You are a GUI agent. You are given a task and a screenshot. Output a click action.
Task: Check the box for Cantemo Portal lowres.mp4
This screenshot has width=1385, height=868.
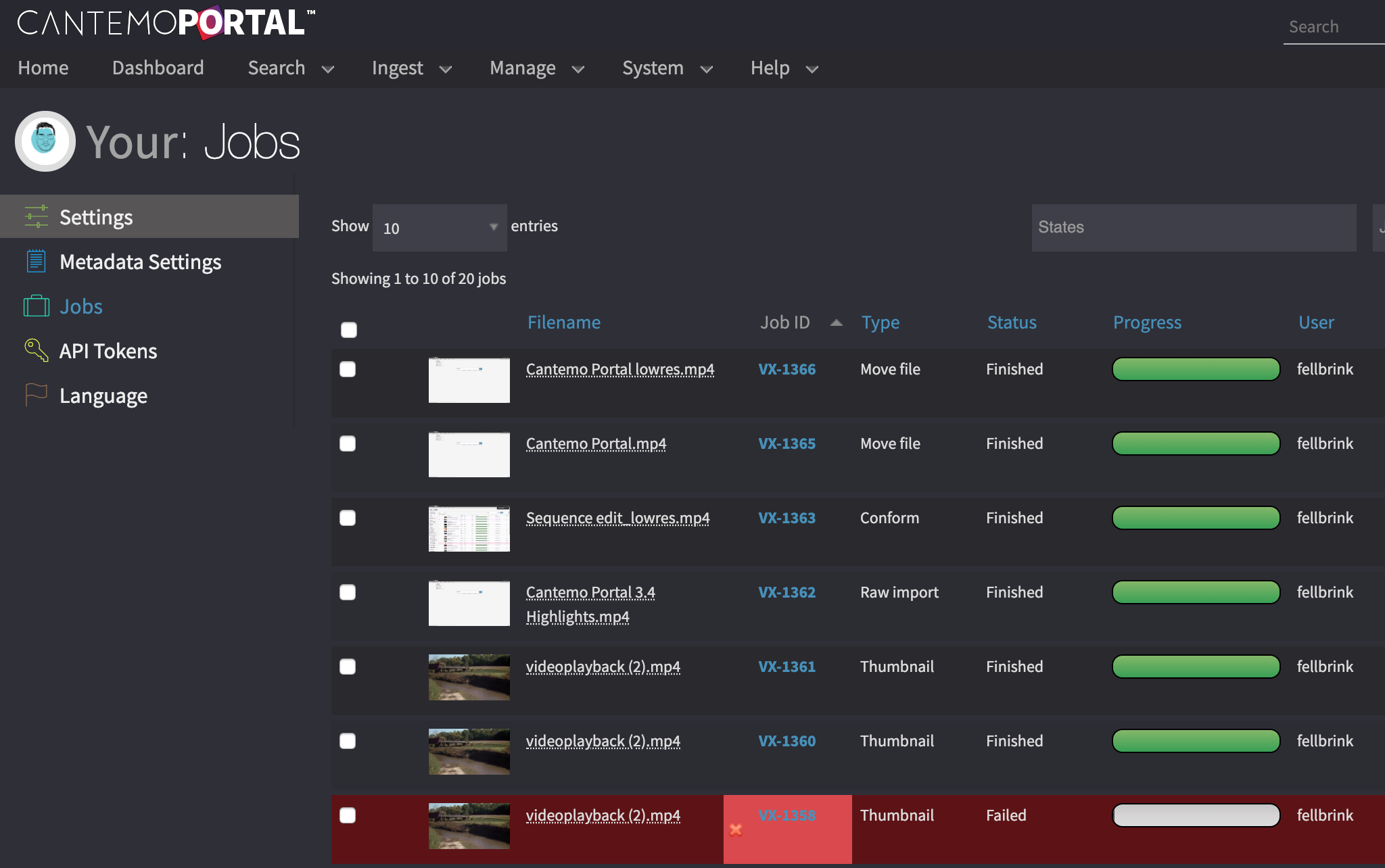[348, 369]
